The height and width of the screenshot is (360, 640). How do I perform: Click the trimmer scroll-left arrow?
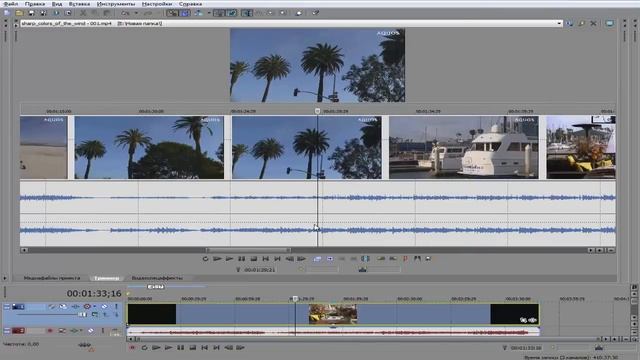tap(24, 250)
